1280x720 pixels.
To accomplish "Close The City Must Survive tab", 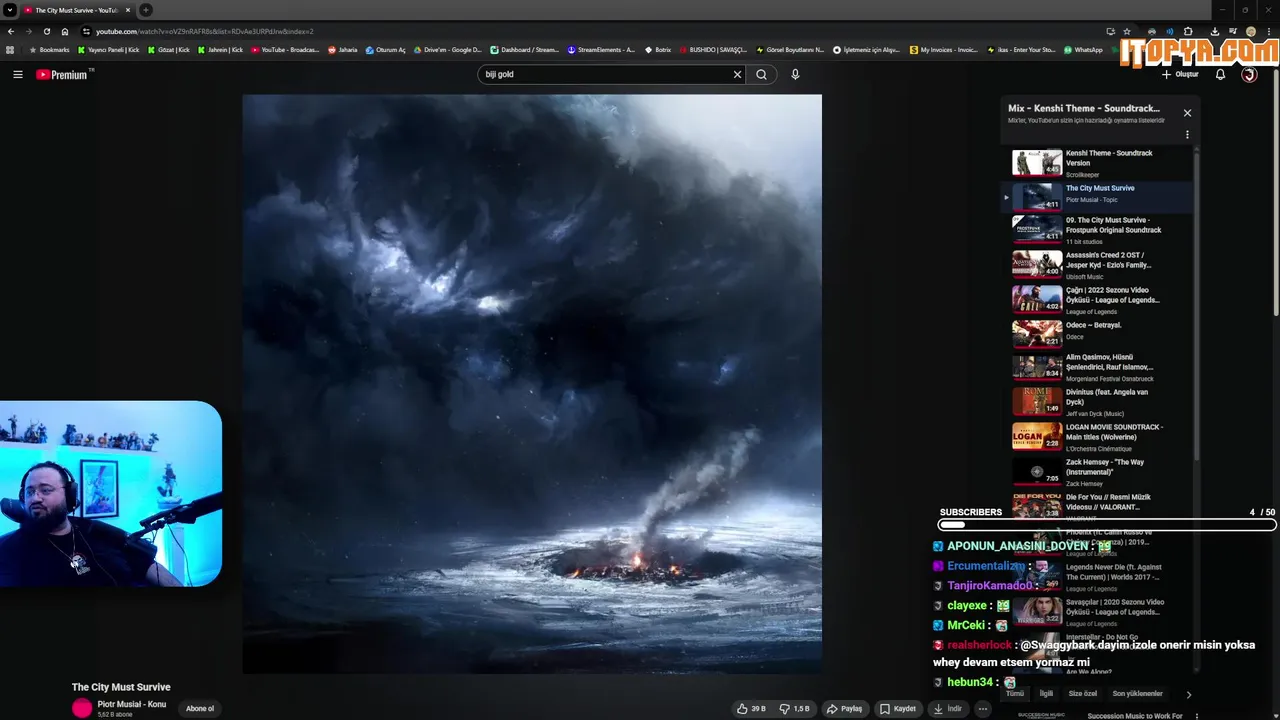I will 128,10.
